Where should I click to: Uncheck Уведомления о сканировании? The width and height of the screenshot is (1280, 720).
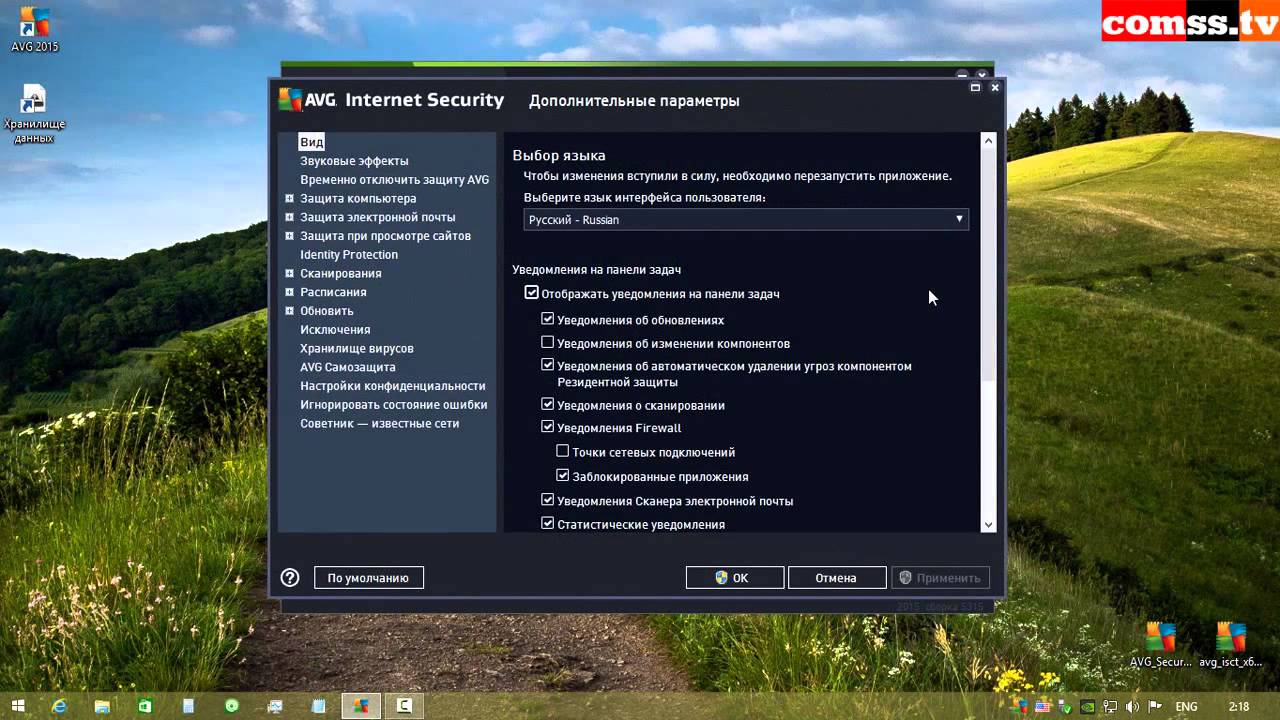547,404
